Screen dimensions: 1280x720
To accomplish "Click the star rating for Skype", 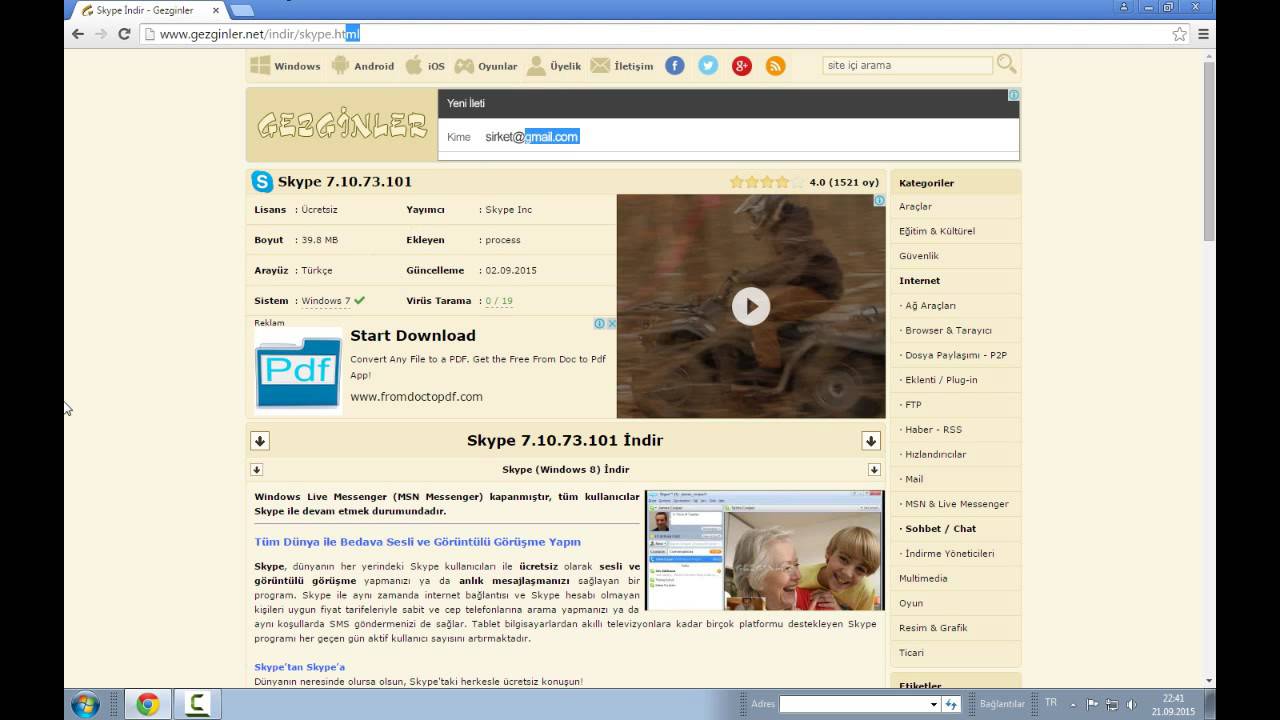I will 766,182.
